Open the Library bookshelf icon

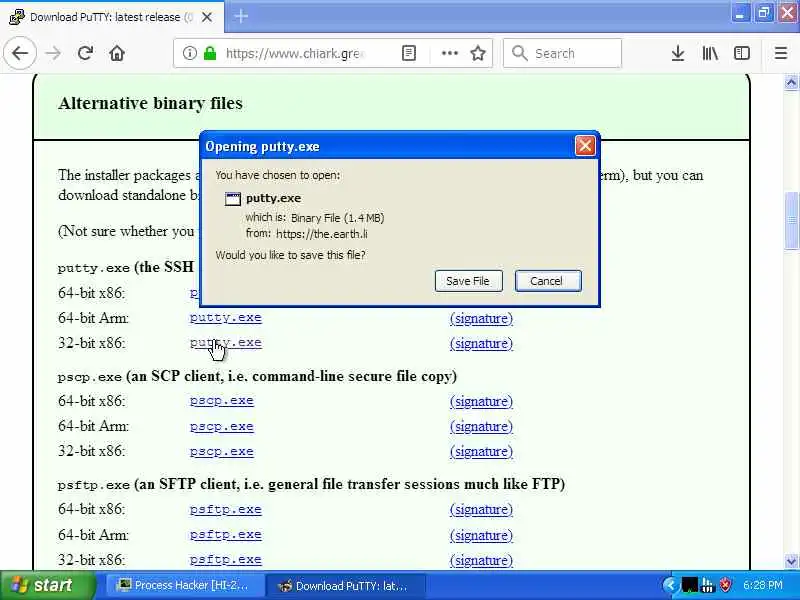[710, 53]
